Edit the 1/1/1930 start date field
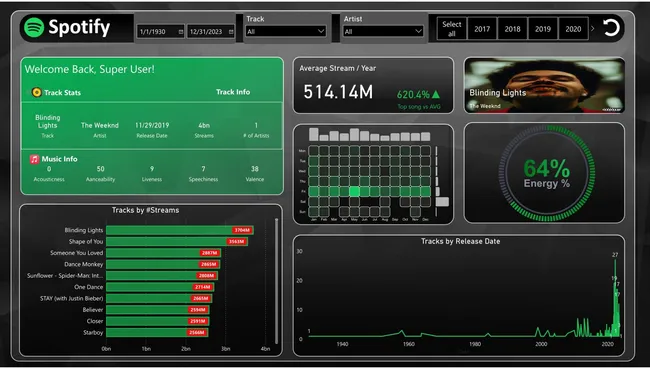Viewport: 650px width, 369px height. tap(161, 32)
